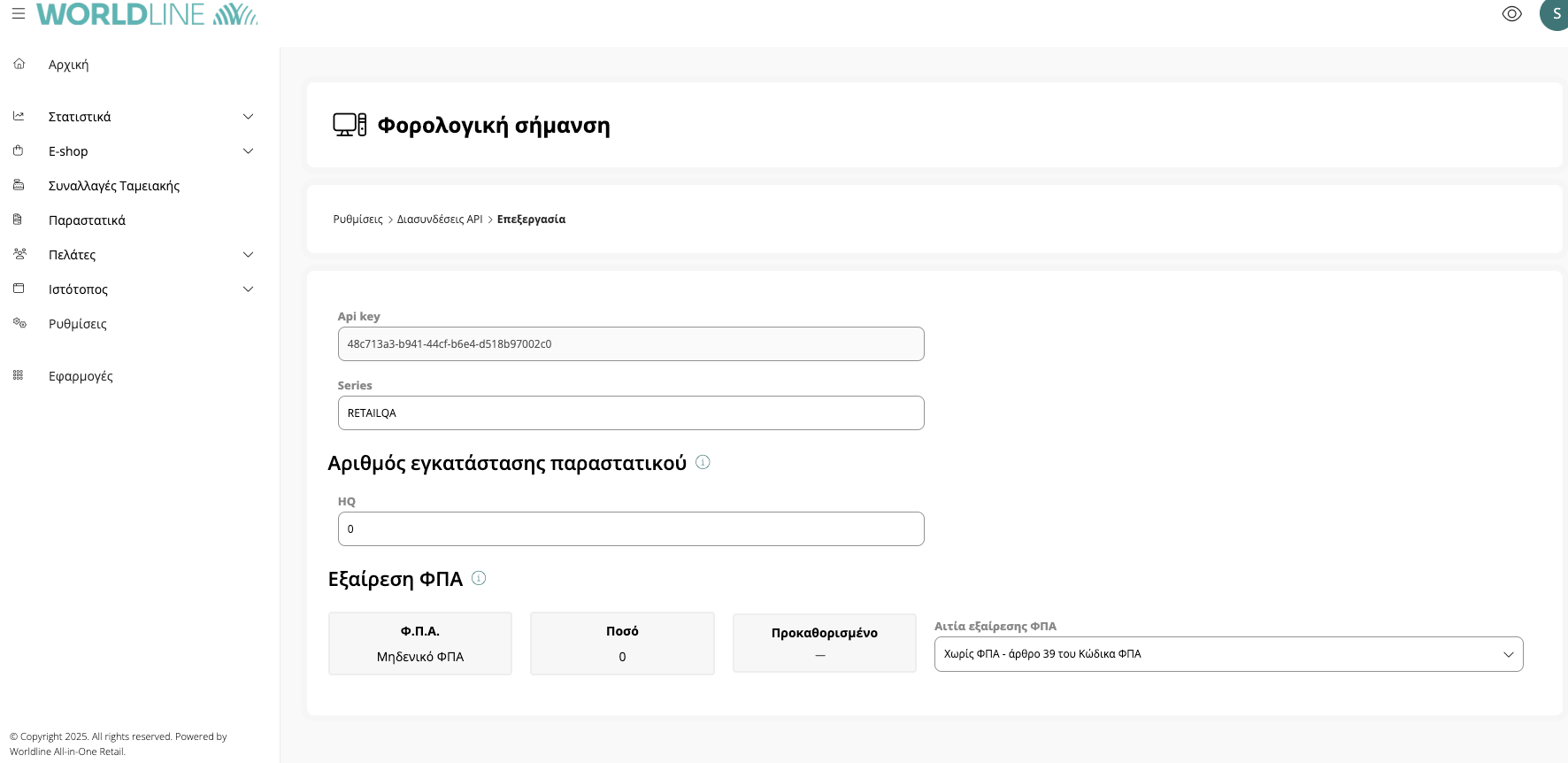The image size is (1568, 763).
Task: Open Παραστατικά menu item
Action: pos(87,220)
